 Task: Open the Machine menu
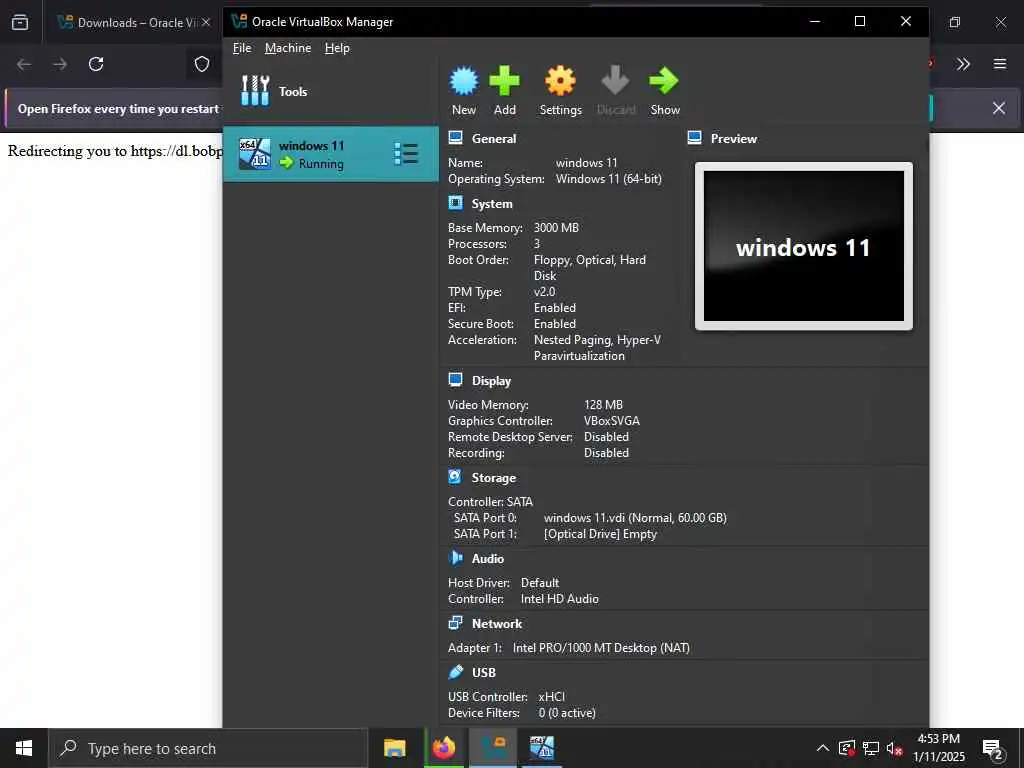click(288, 48)
